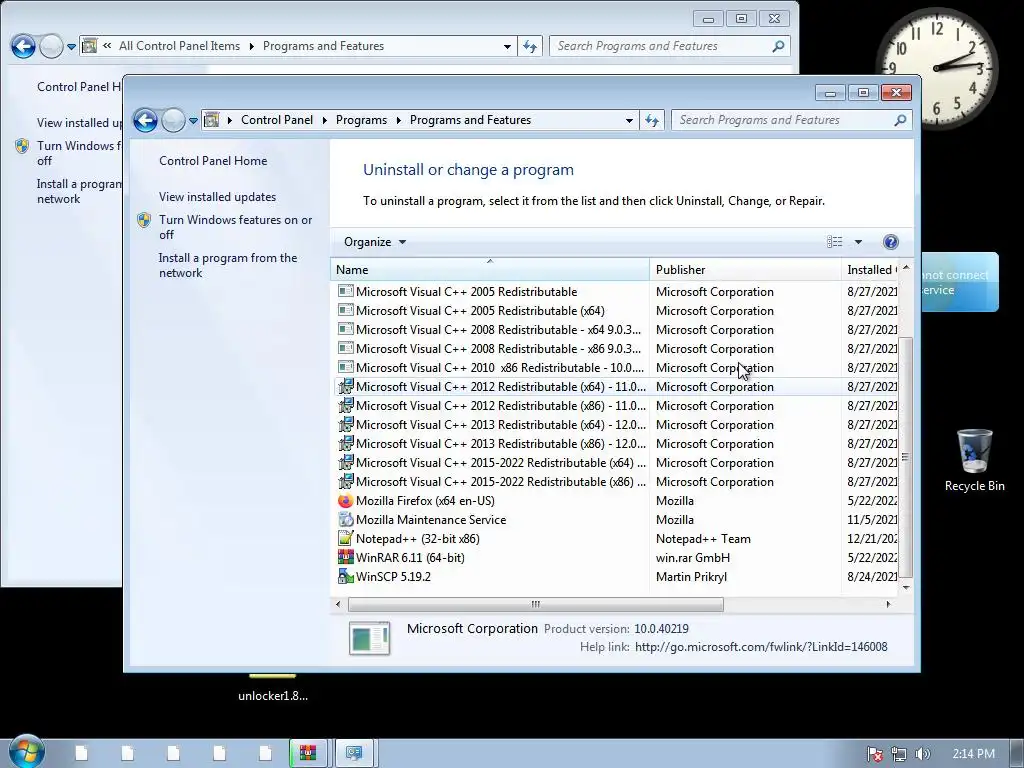Select Visual C++ 2015-2022 Redistributable (x64) icon
The width and height of the screenshot is (1024, 768).
click(345, 462)
